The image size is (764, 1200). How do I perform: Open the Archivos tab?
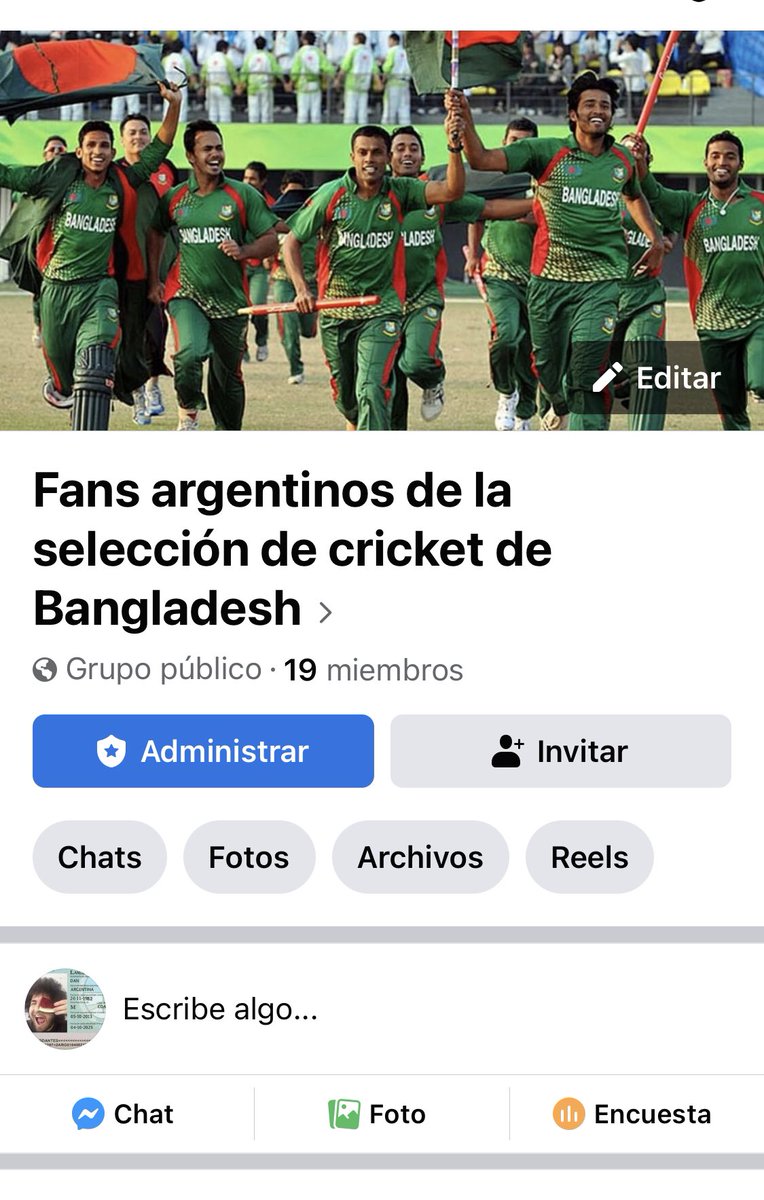tap(420, 857)
